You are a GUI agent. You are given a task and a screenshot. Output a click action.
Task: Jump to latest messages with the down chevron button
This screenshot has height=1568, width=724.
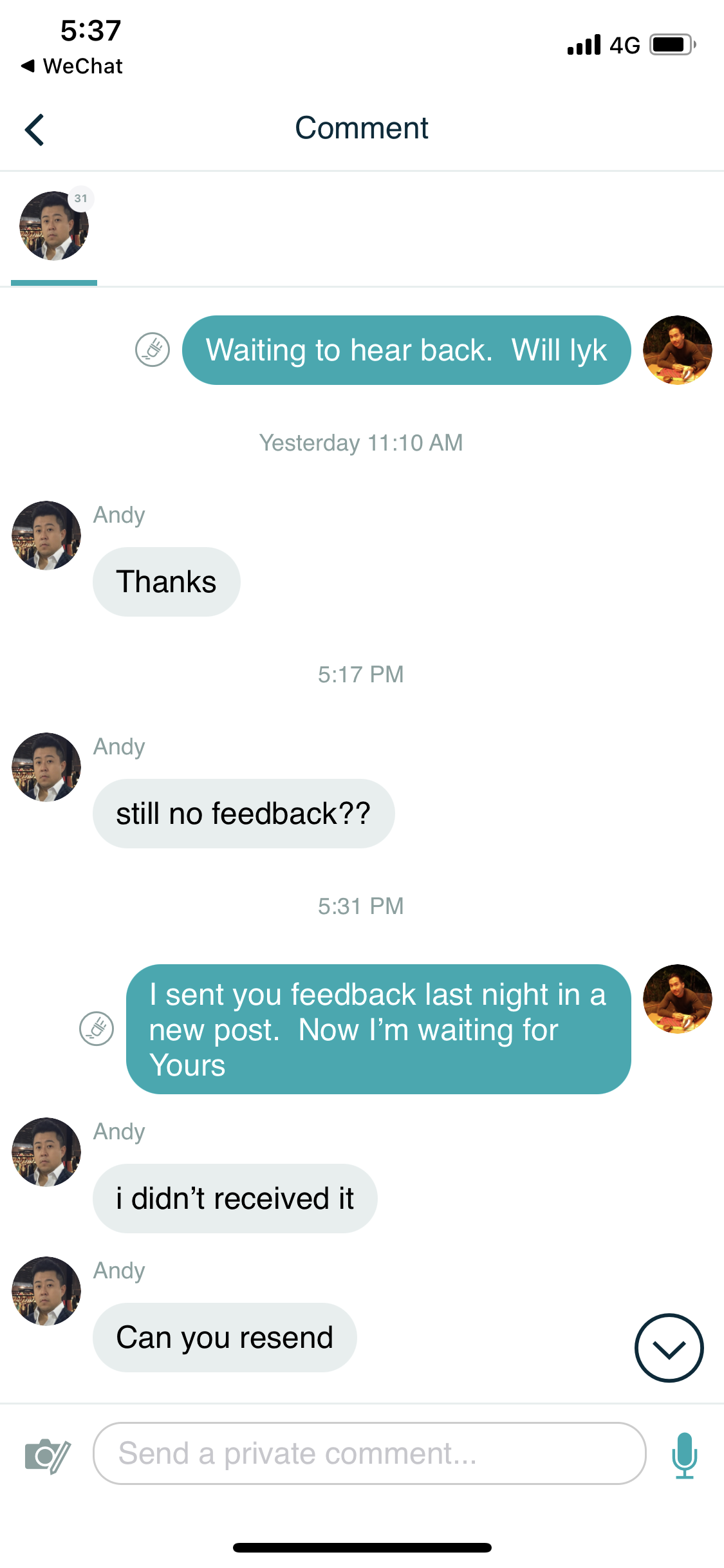(x=669, y=1348)
